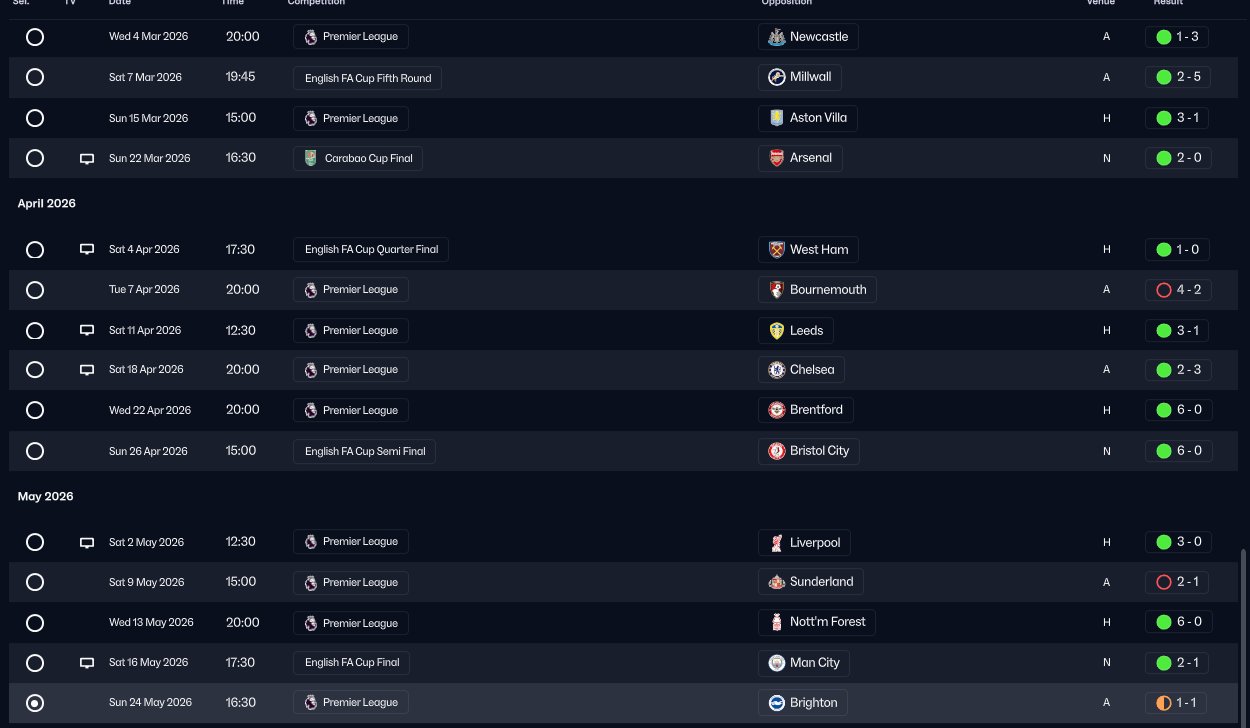Screen dimensions: 1250x728
Task: Click the Man City club crest icon
Action: tap(777, 663)
